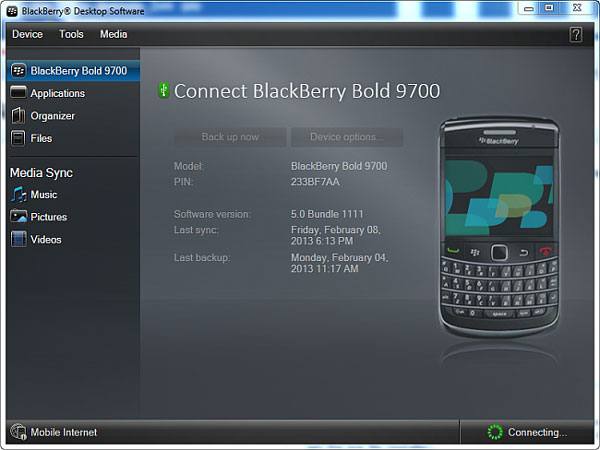Select the Organizer sidebar entry
Viewport: 600px width, 450px height.
52,116
